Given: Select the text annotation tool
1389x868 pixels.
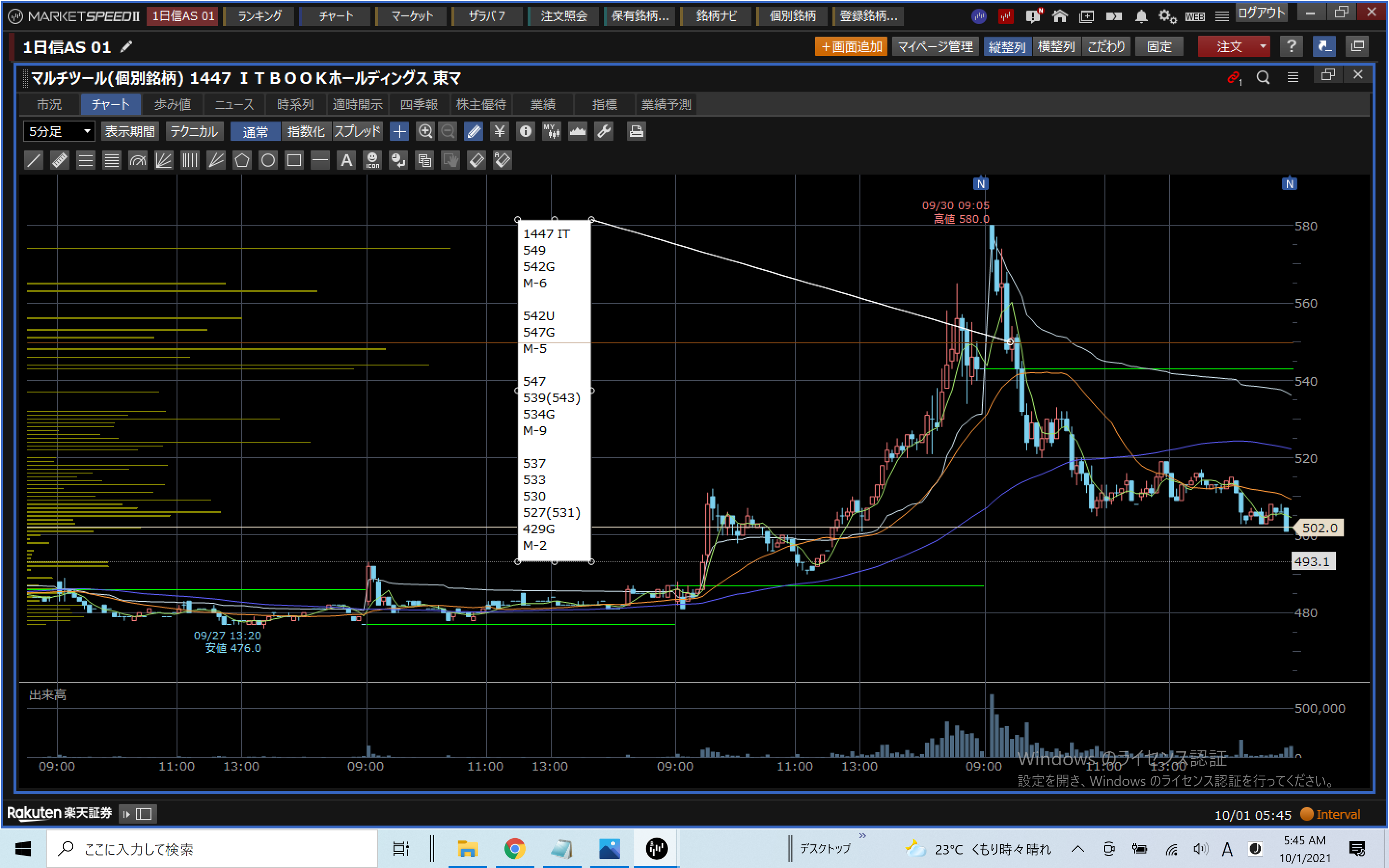Looking at the screenshot, I should pos(346,160).
